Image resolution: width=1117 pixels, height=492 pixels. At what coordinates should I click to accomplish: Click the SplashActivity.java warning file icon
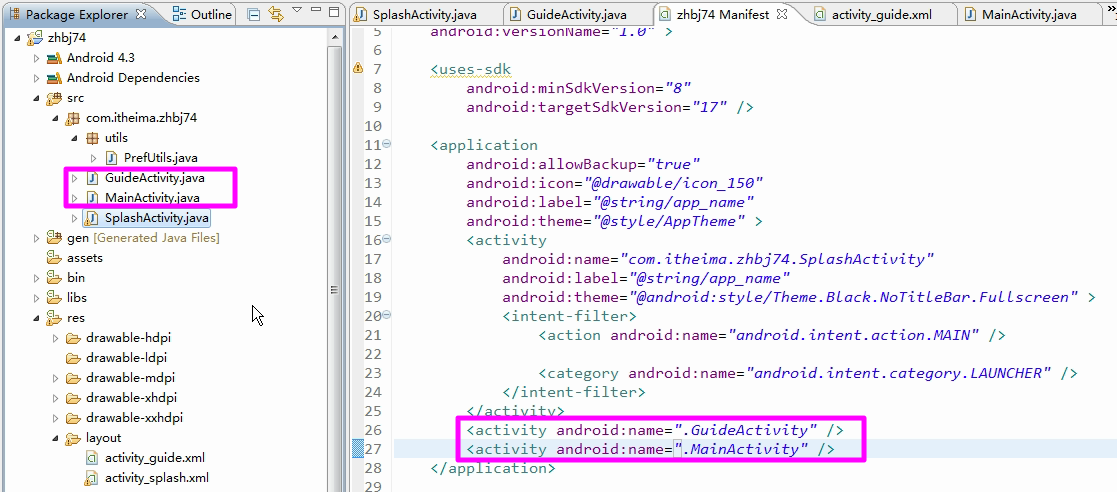pyautogui.click(x=92, y=218)
